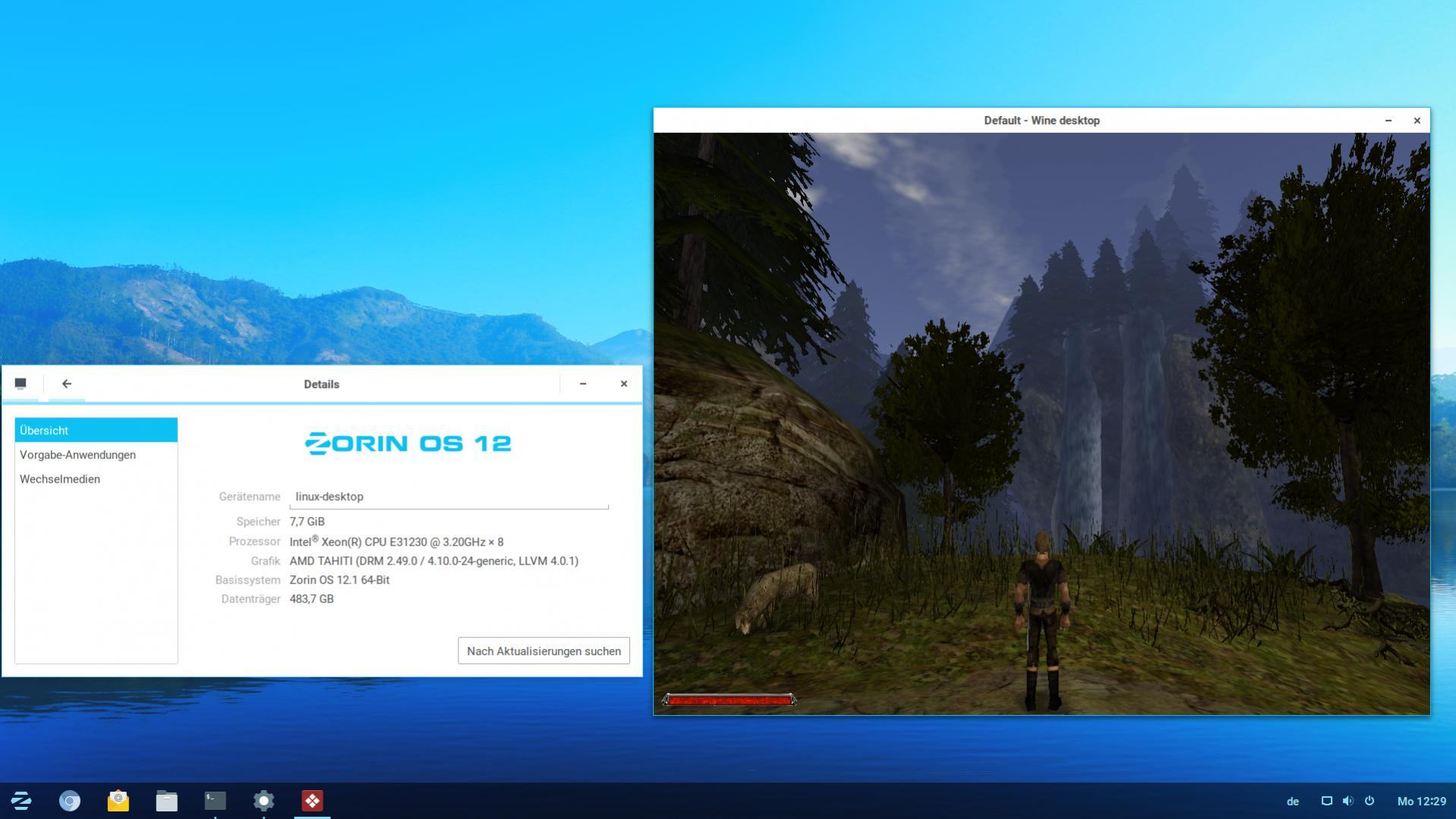The height and width of the screenshot is (819, 1456).
Task: Click the Zorin OS 12.1 64-Bit text
Action: point(339,580)
